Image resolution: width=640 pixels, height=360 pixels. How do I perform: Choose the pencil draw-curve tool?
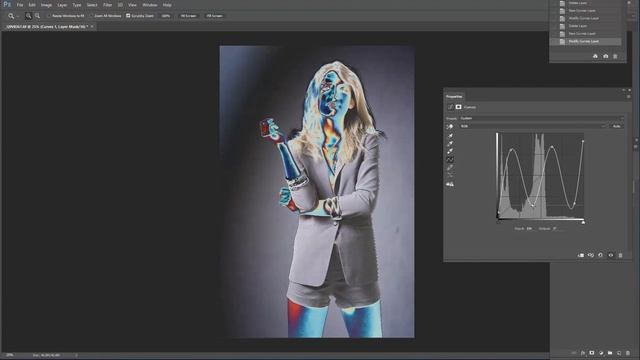tap(450, 167)
